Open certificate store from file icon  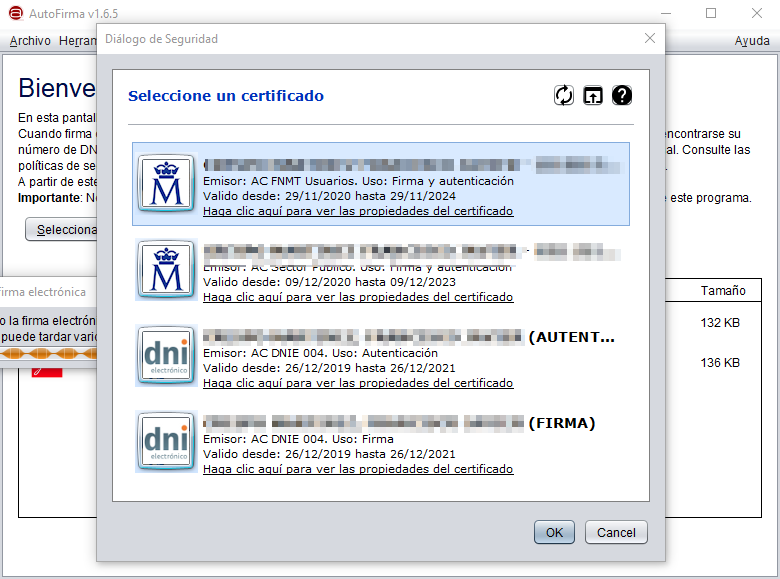coord(592,95)
